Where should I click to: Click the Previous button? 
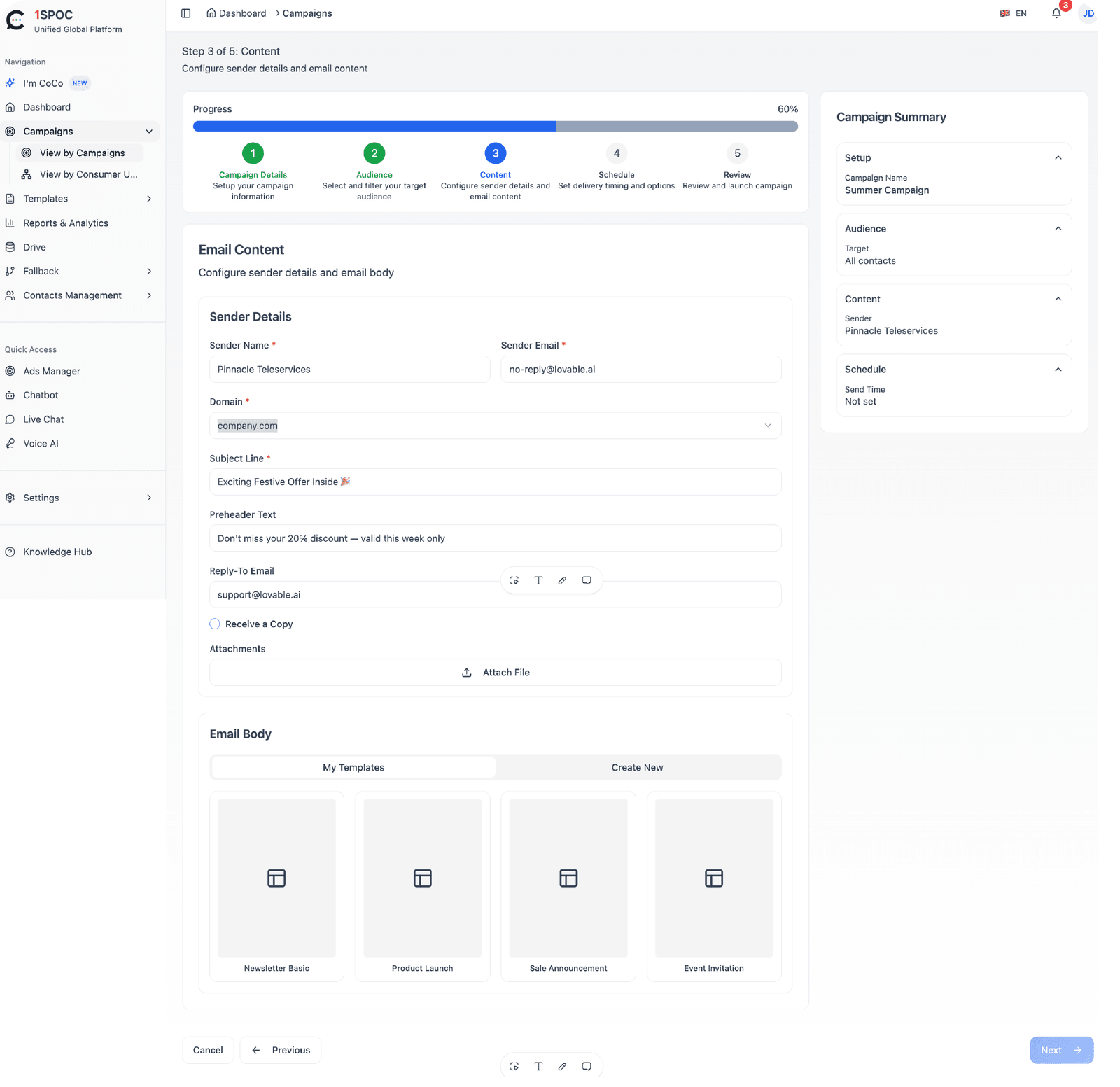[x=281, y=1050]
